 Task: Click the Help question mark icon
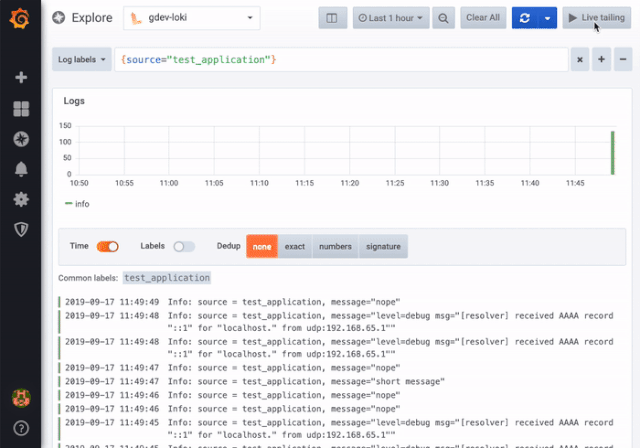tap(20, 428)
